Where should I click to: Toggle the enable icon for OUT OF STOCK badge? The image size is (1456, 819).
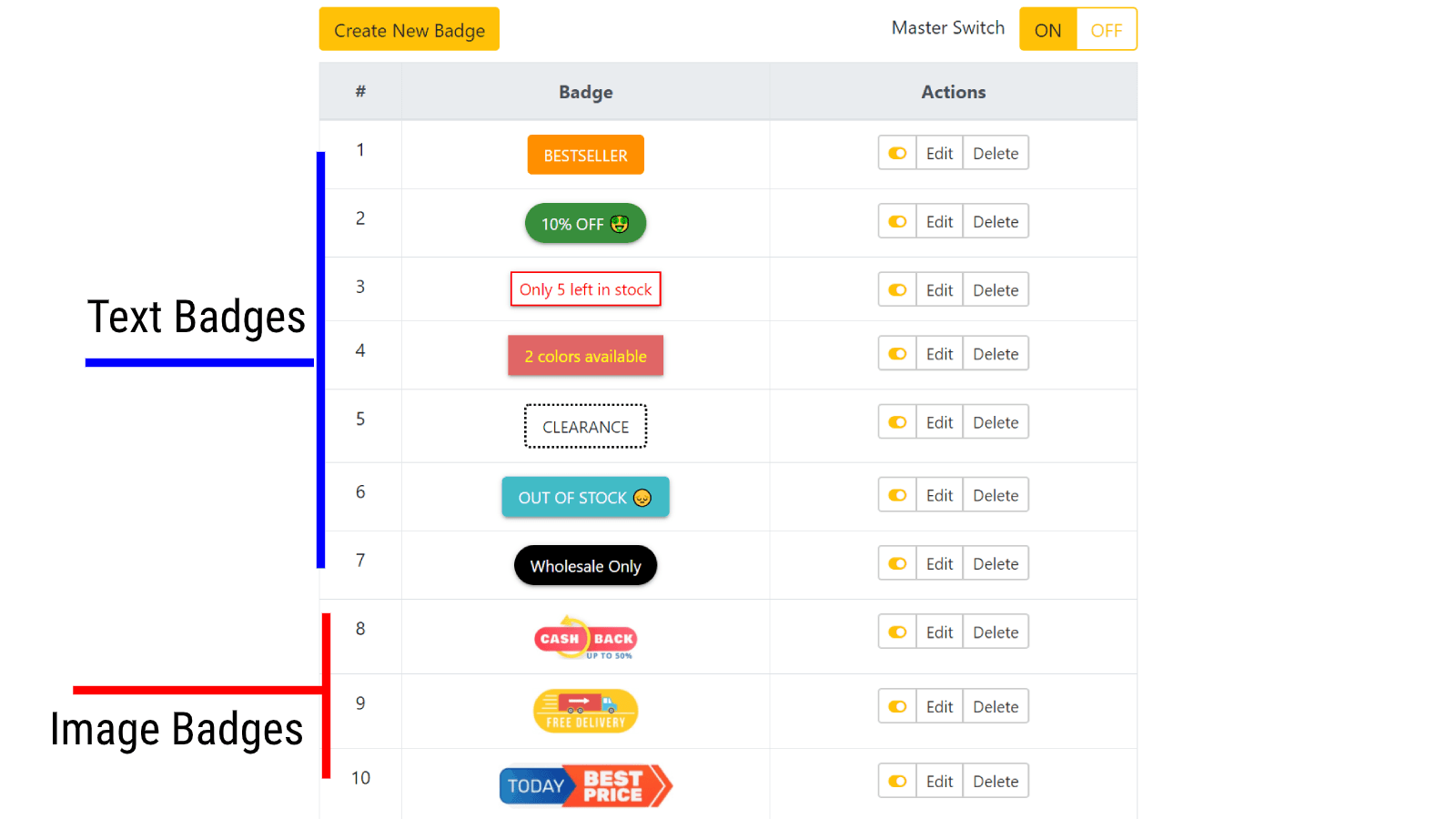896,494
